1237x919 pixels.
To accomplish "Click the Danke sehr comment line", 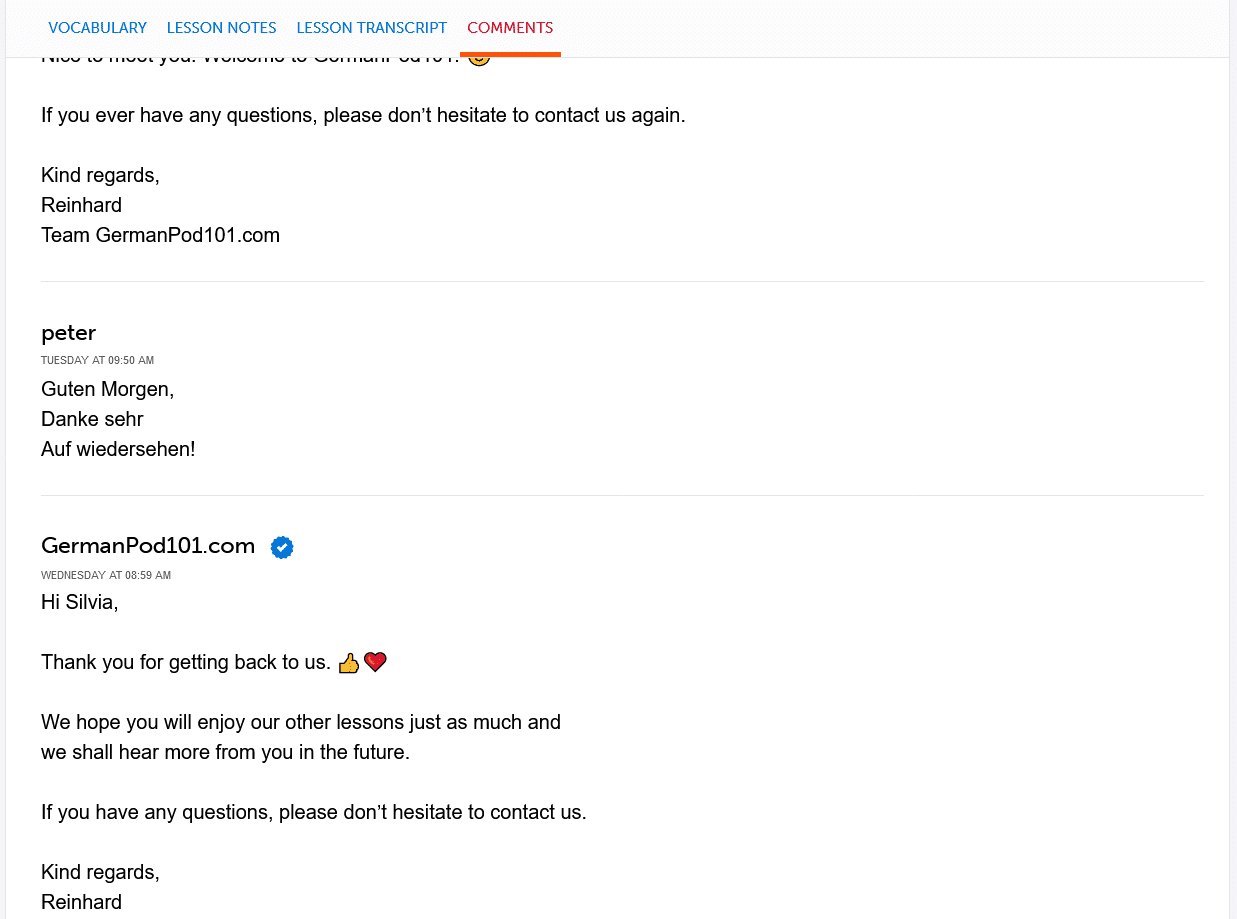I will (92, 419).
